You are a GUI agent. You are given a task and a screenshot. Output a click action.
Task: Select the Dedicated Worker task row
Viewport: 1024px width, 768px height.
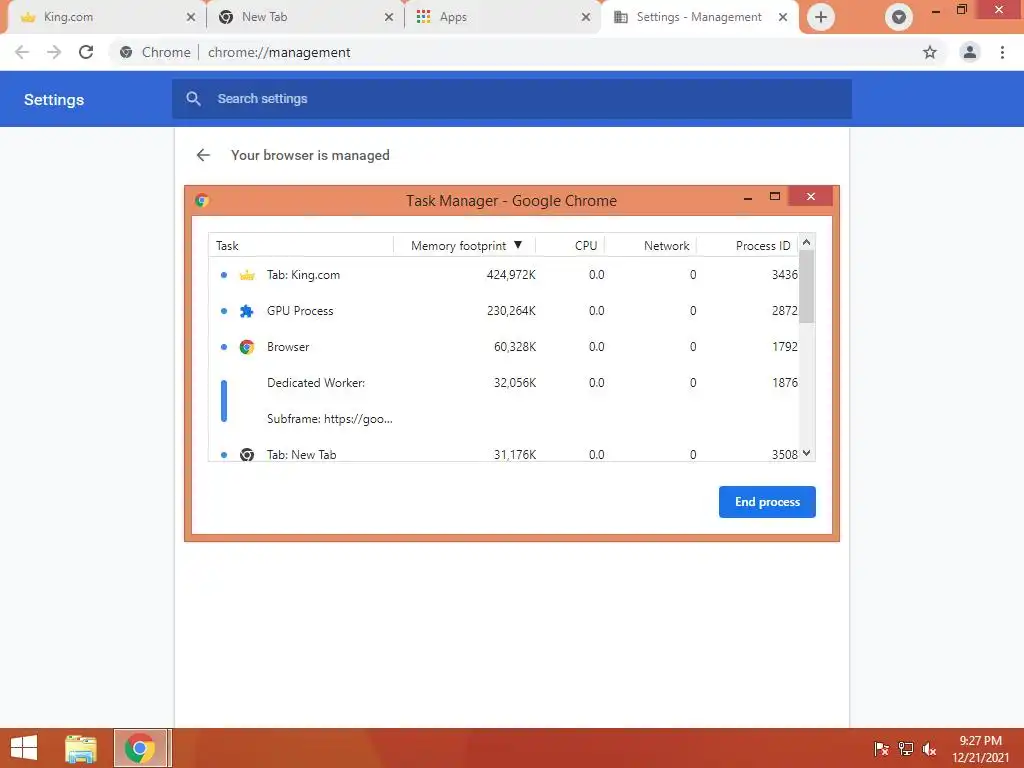point(504,383)
